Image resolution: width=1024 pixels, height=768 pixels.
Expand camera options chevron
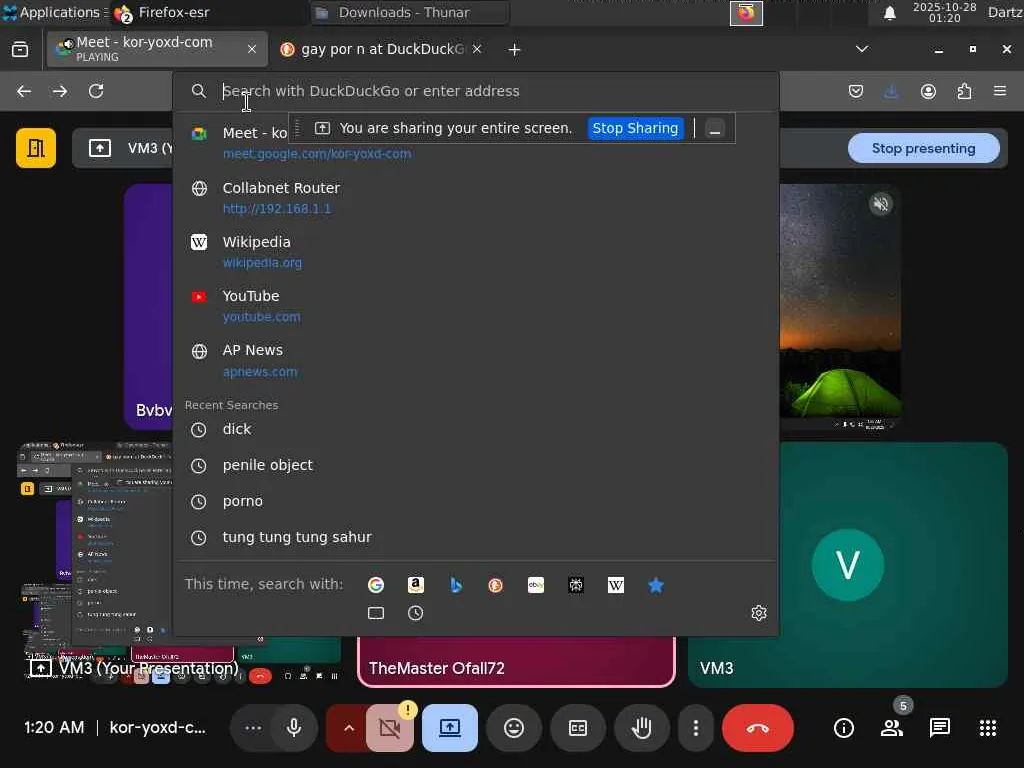tap(348, 728)
